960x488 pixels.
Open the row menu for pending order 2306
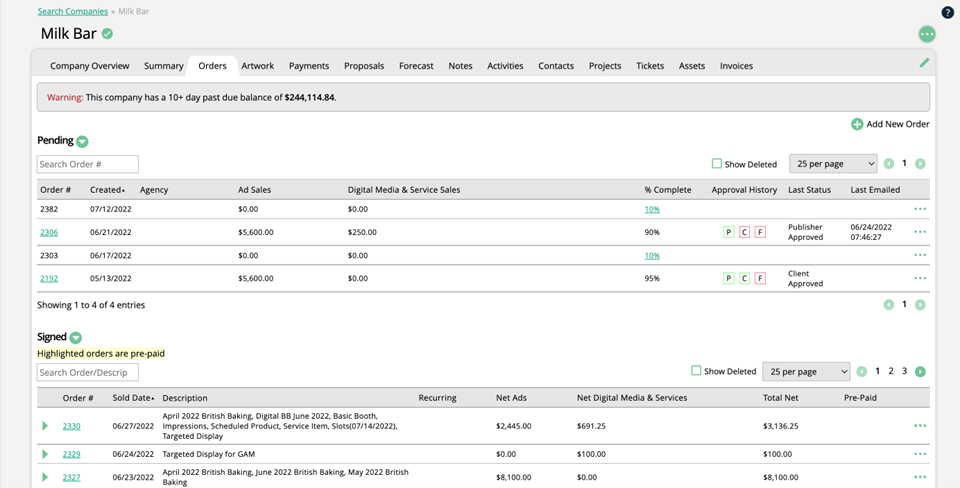(920, 232)
